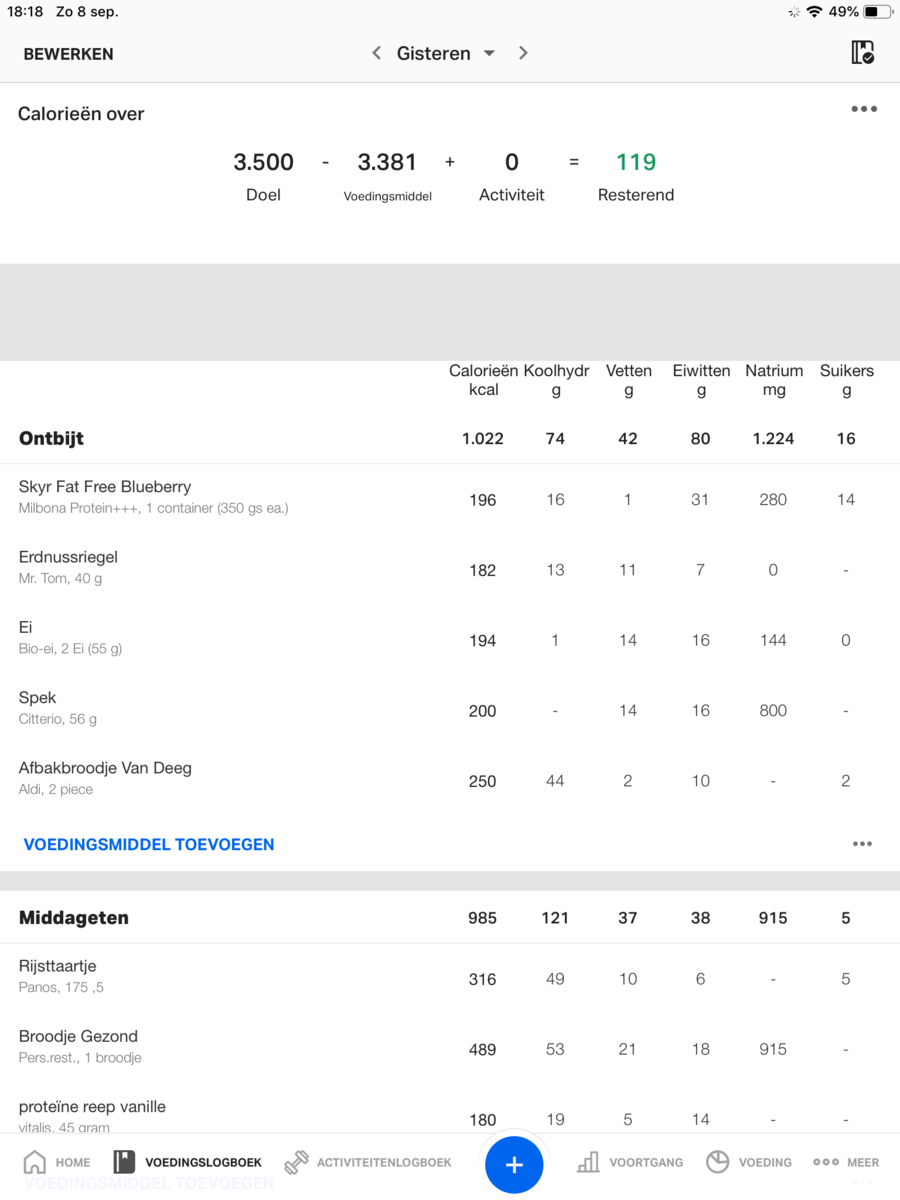Open the Meer menu dots

(826, 1162)
